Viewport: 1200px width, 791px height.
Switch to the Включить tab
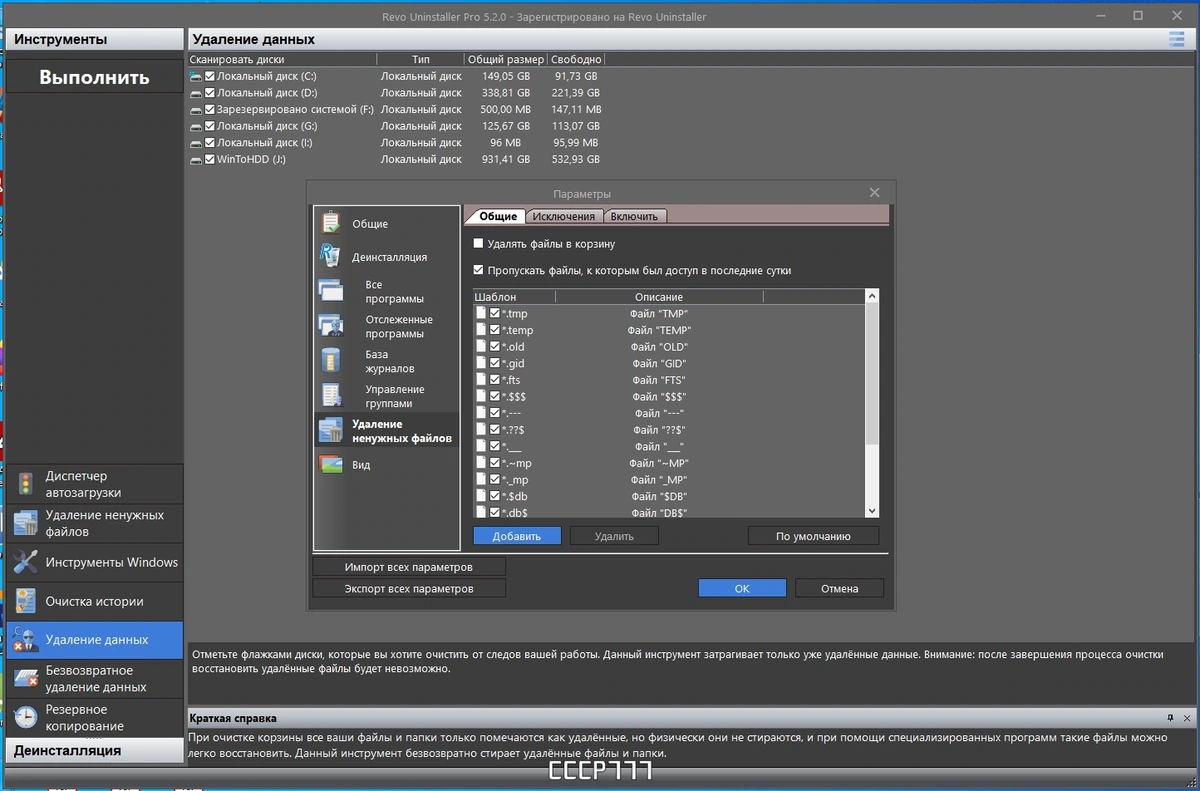coord(635,216)
